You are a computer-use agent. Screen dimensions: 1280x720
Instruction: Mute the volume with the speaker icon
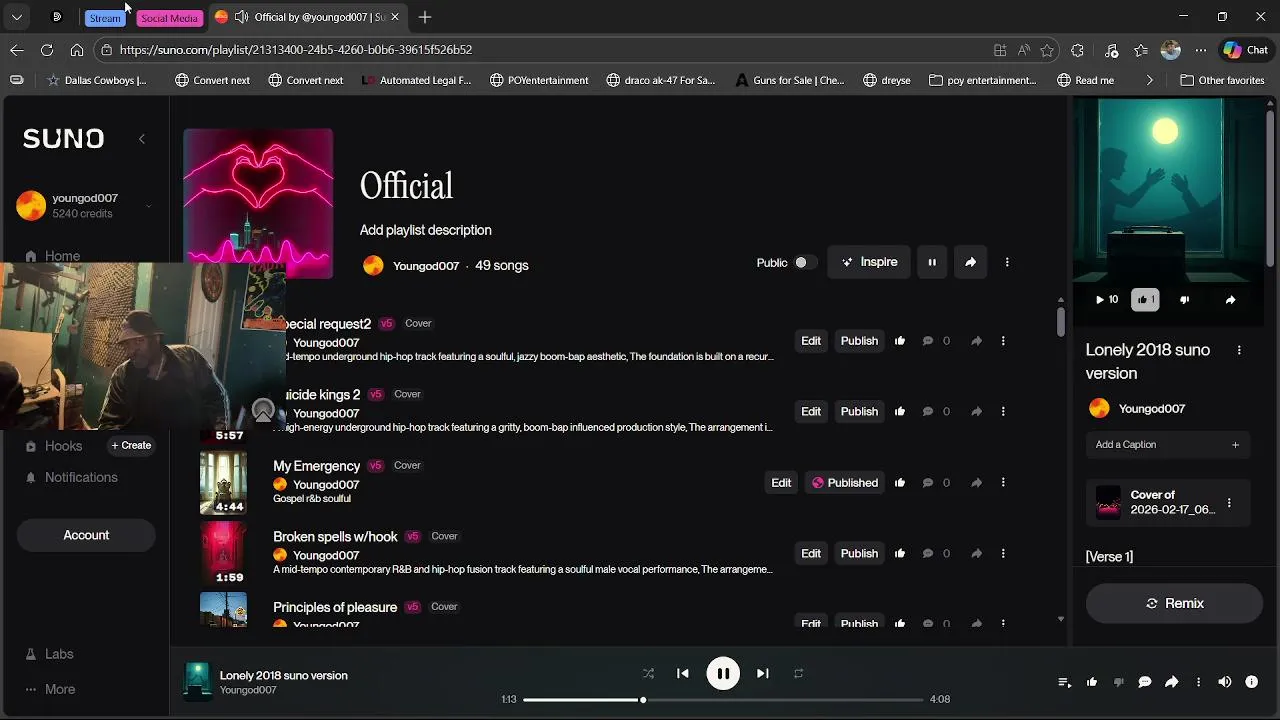pyautogui.click(x=1225, y=682)
